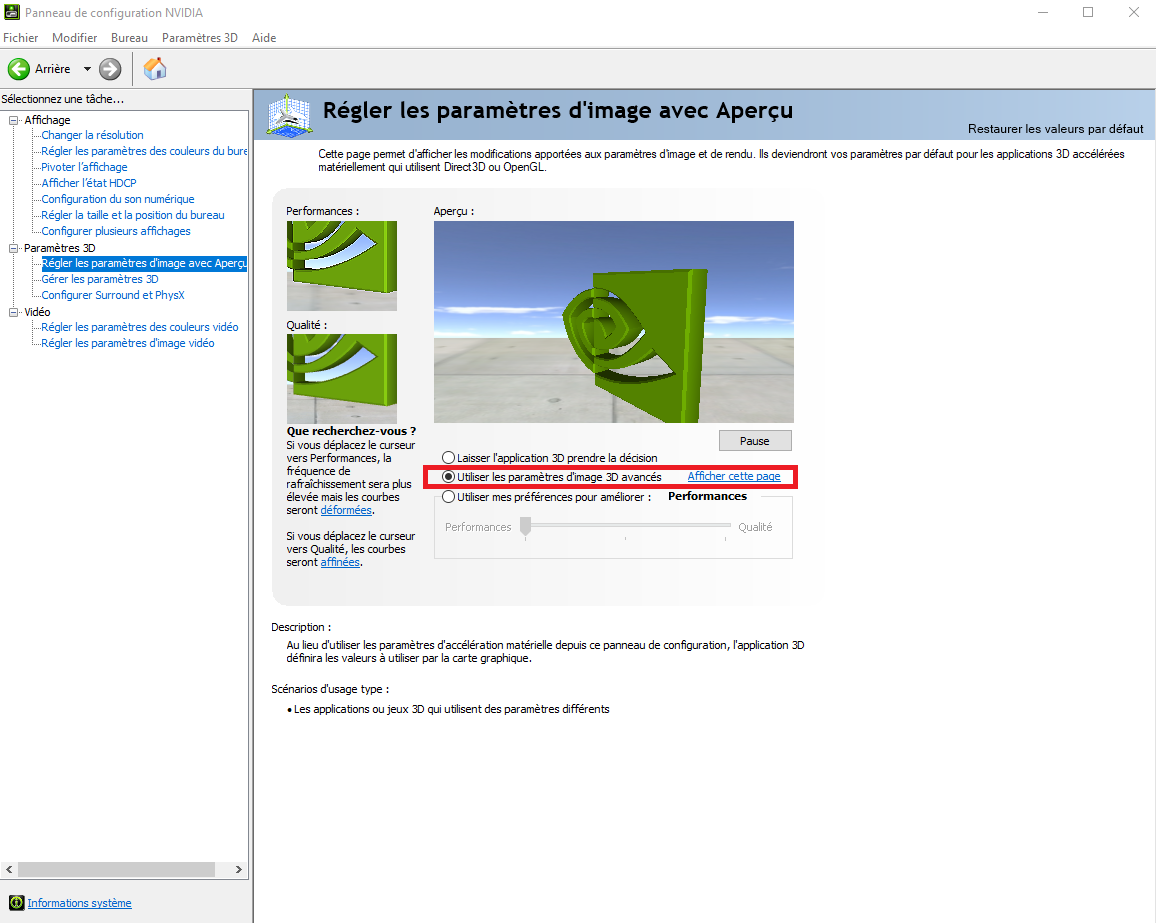This screenshot has width=1156, height=923.
Task: Open Régler les paramètres d'image vidéo
Action: point(128,344)
